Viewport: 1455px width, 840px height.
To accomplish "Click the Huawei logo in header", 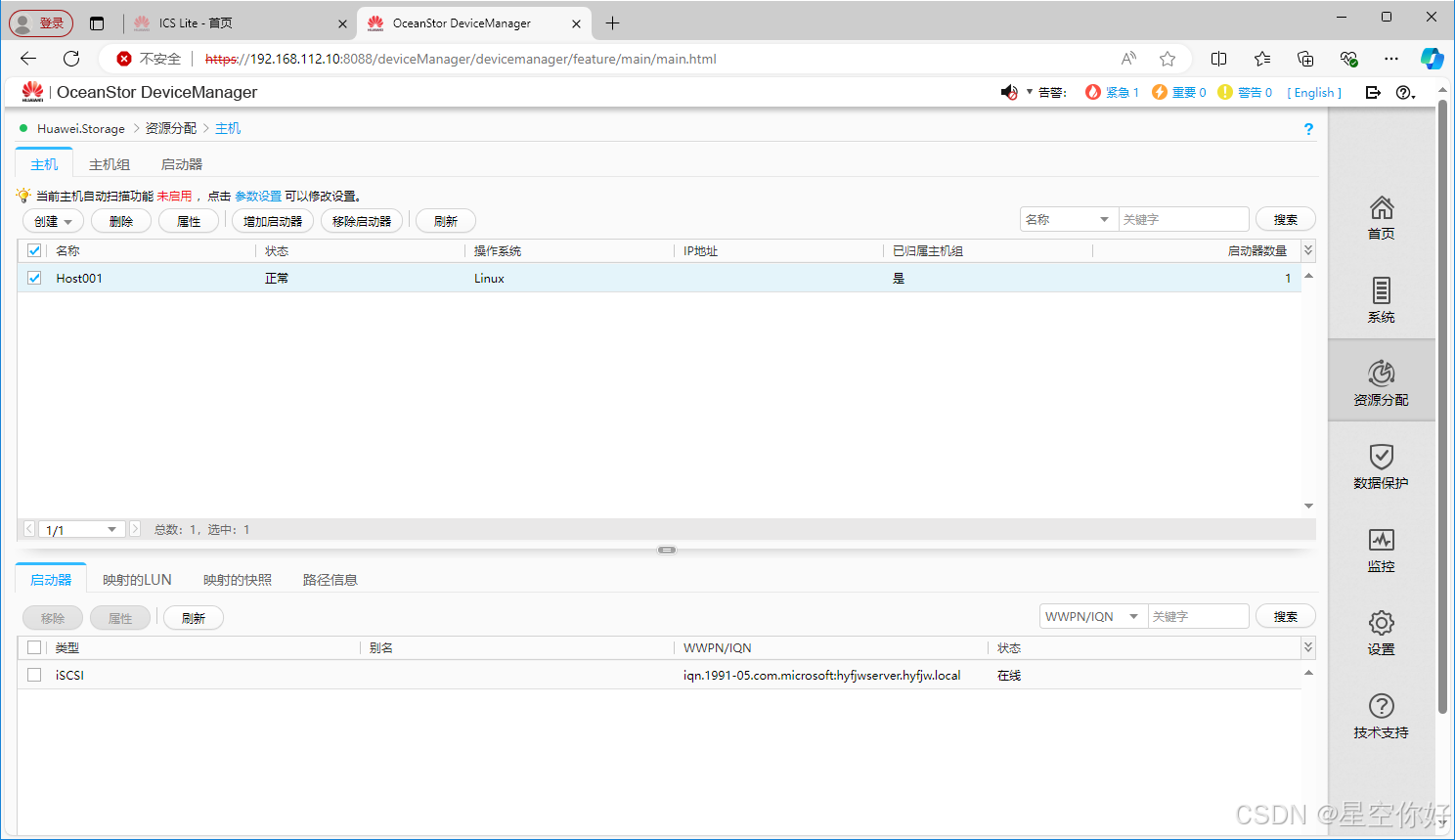I will click(32, 92).
